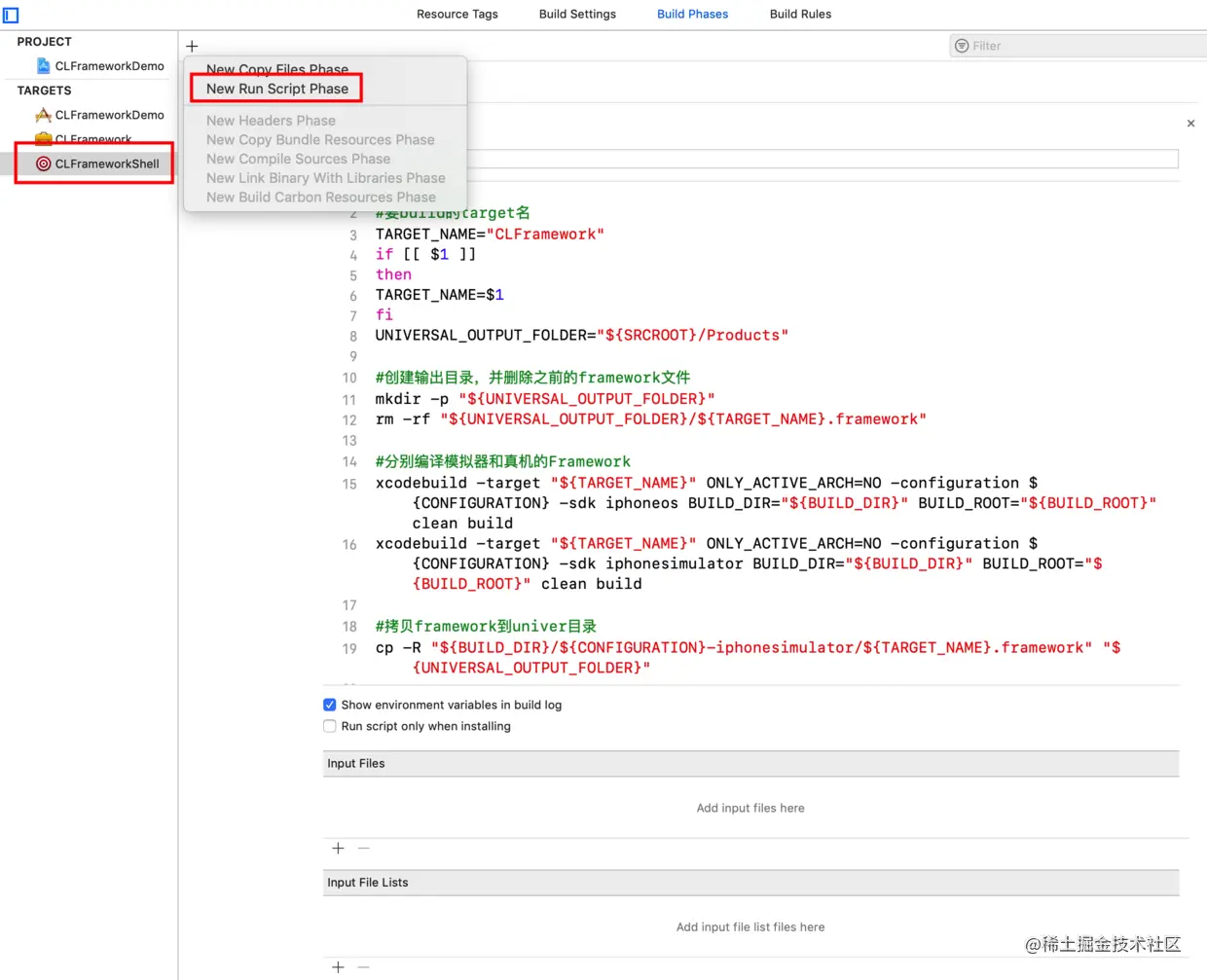Click the UNIVERSAL_OUTPUT_FOLDER script line
This screenshot has width=1207, height=980.
click(x=582, y=336)
